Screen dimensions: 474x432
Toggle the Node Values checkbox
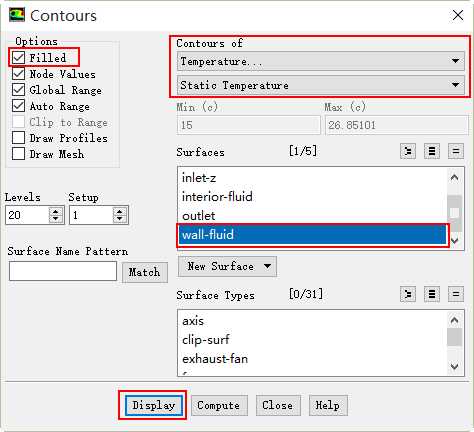[x=18, y=74]
